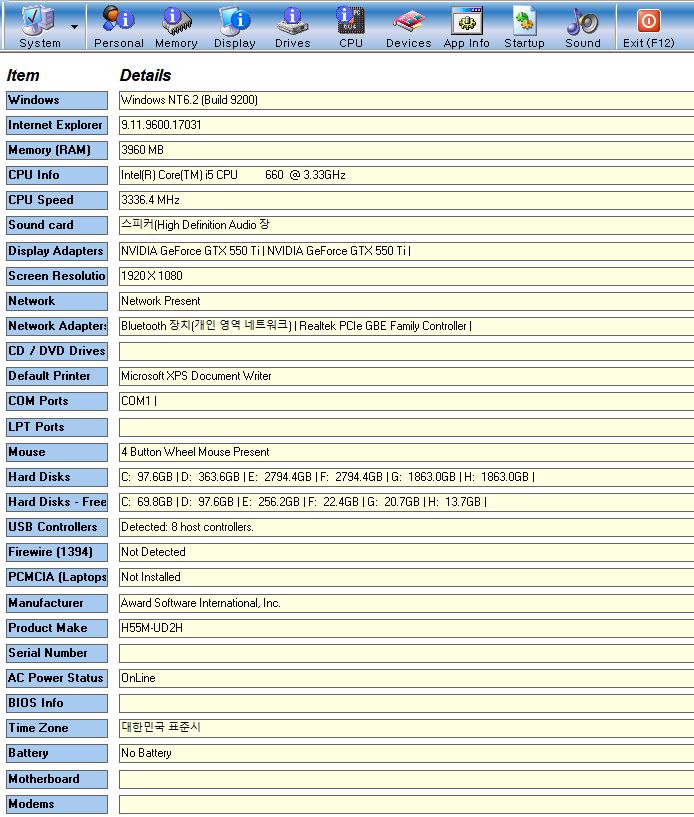Click the Devices toolbar icon
This screenshot has height=817, width=694.
coord(408,22)
